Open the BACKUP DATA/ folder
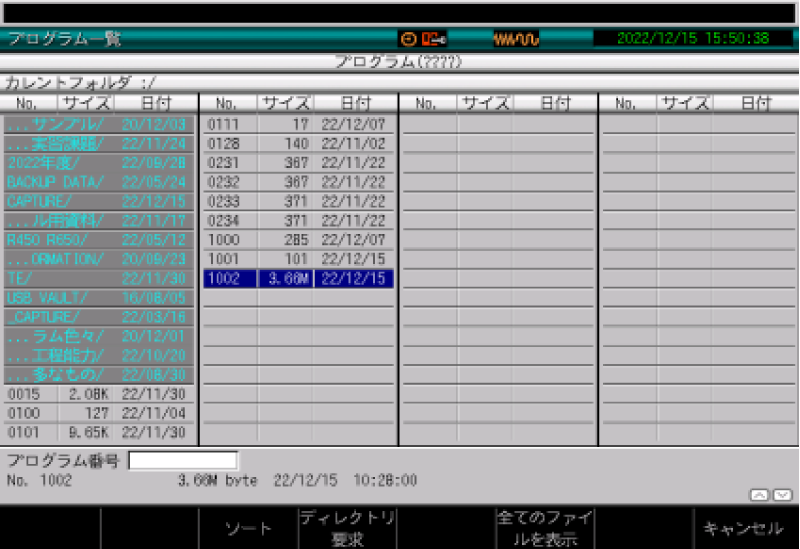This screenshot has height=549, width=800. tap(98, 182)
